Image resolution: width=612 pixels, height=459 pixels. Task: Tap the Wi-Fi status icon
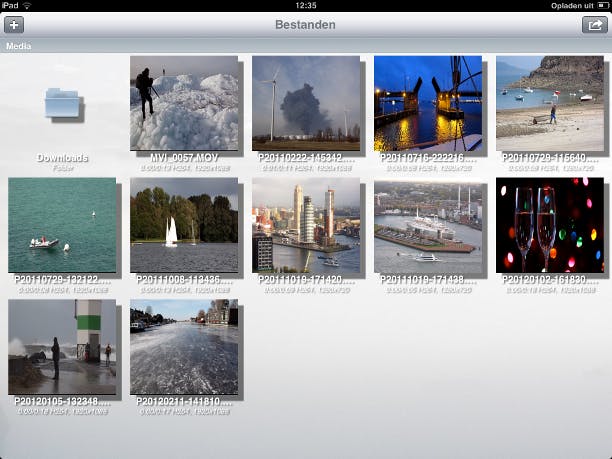pyautogui.click(x=27, y=5)
